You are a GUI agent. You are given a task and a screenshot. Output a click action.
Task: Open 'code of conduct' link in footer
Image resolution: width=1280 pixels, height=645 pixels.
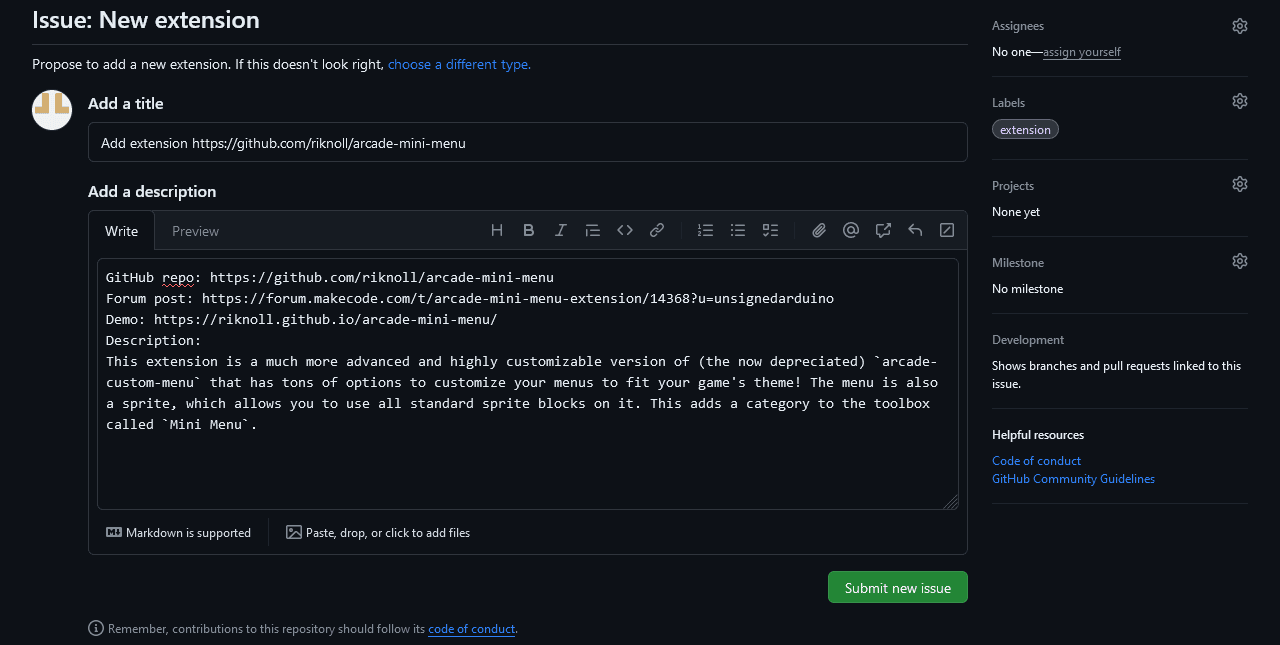click(x=471, y=629)
